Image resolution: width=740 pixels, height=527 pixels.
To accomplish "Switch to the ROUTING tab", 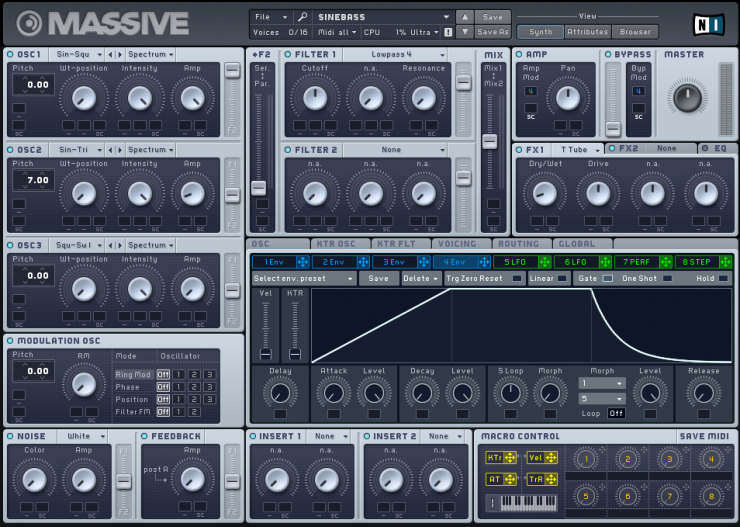I will pos(522,244).
